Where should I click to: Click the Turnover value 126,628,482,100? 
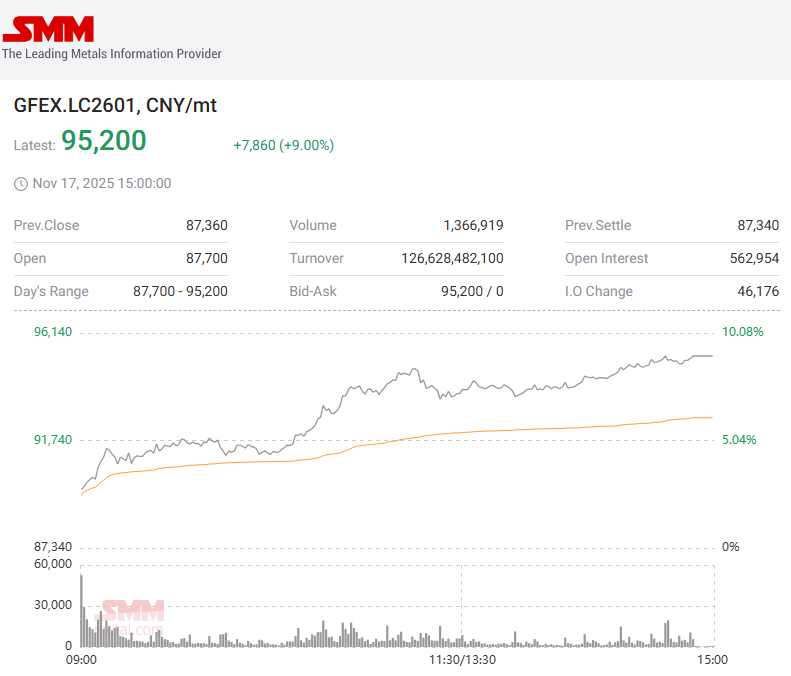click(452, 258)
